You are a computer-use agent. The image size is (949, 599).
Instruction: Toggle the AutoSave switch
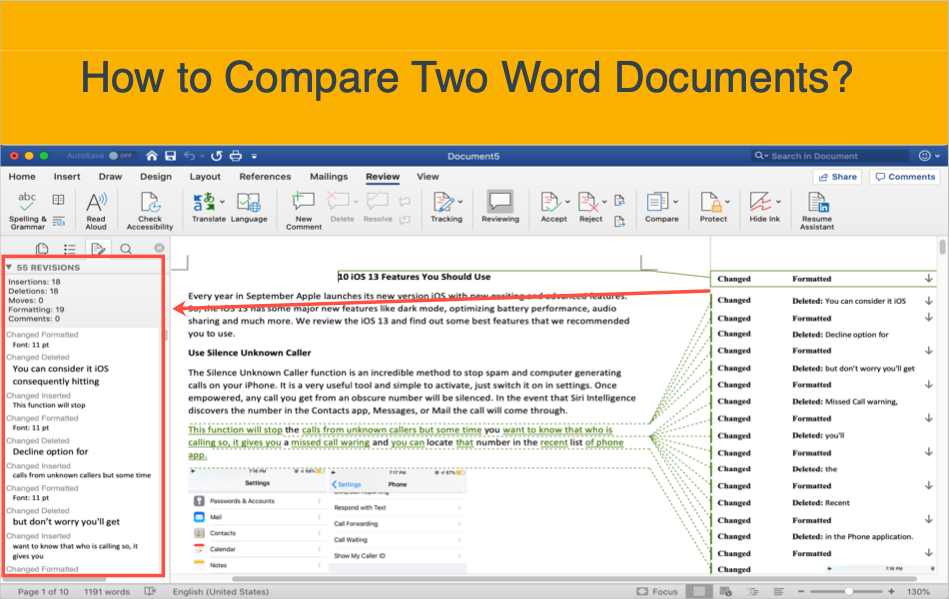click(x=120, y=155)
